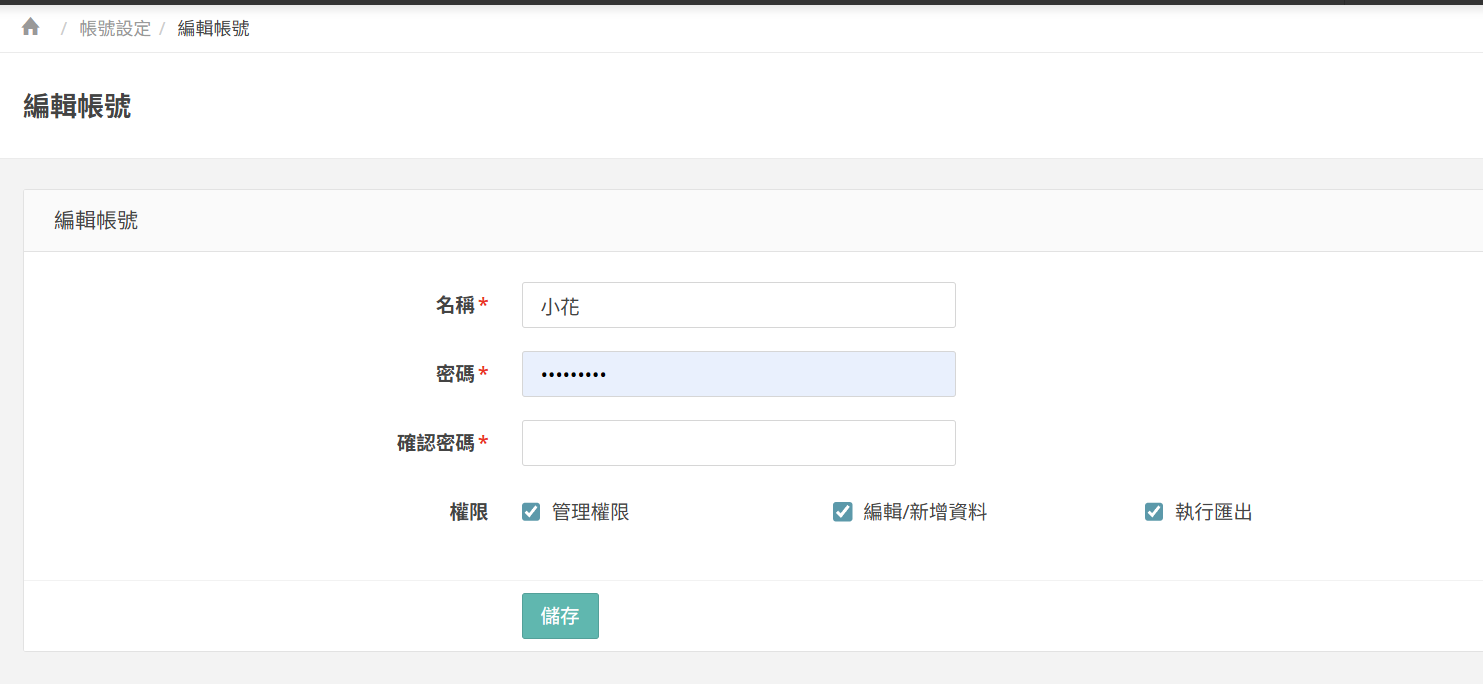This screenshot has height=684, width=1483.
Task: Click the 確認密碼 field label
Action: (x=436, y=443)
